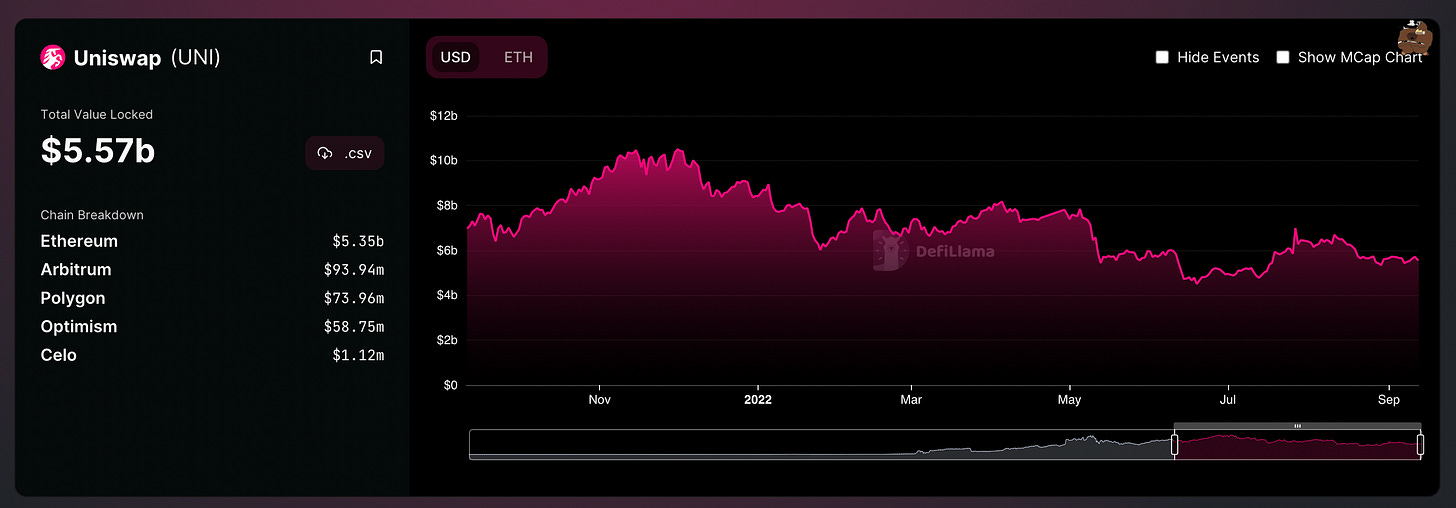The image size is (1456, 508).
Task: Switch chart denomination to USD
Action: tap(456, 57)
